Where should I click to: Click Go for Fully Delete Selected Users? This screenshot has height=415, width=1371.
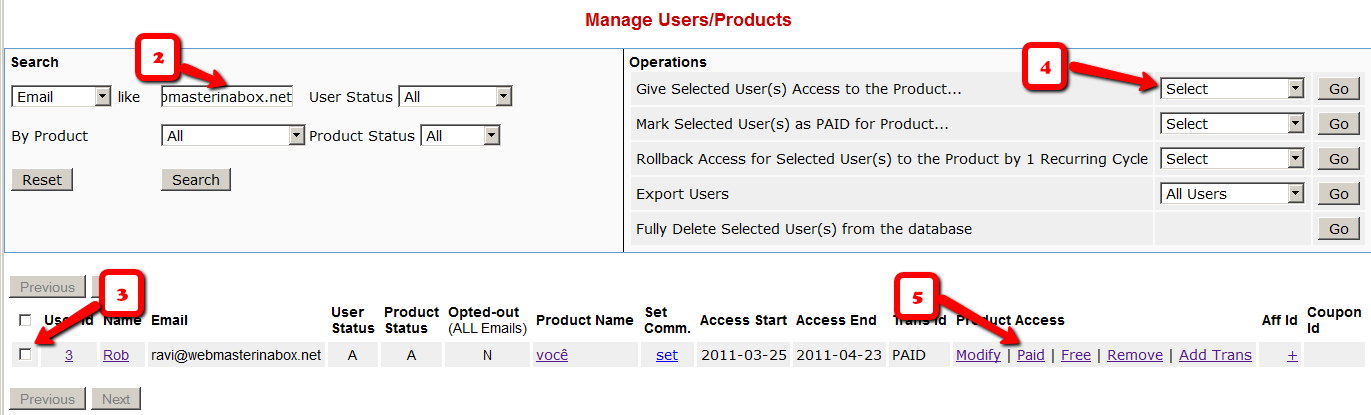click(1338, 229)
